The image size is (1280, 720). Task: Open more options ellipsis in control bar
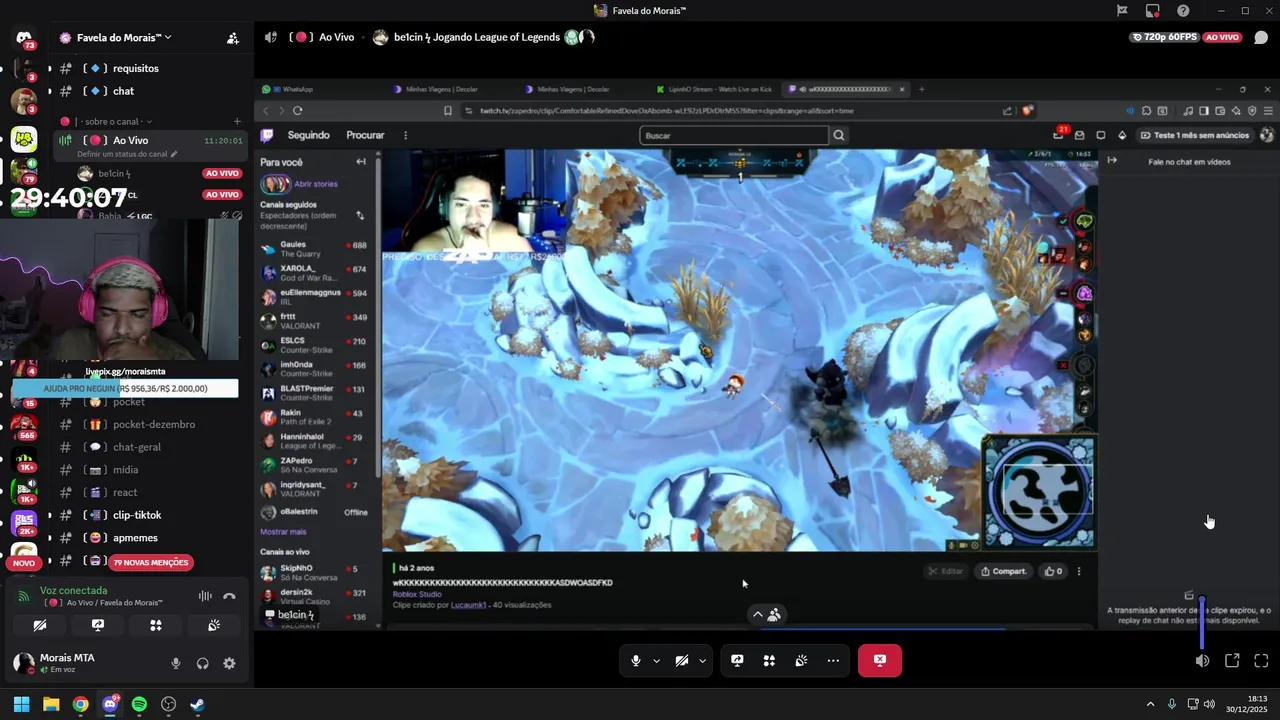833,660
